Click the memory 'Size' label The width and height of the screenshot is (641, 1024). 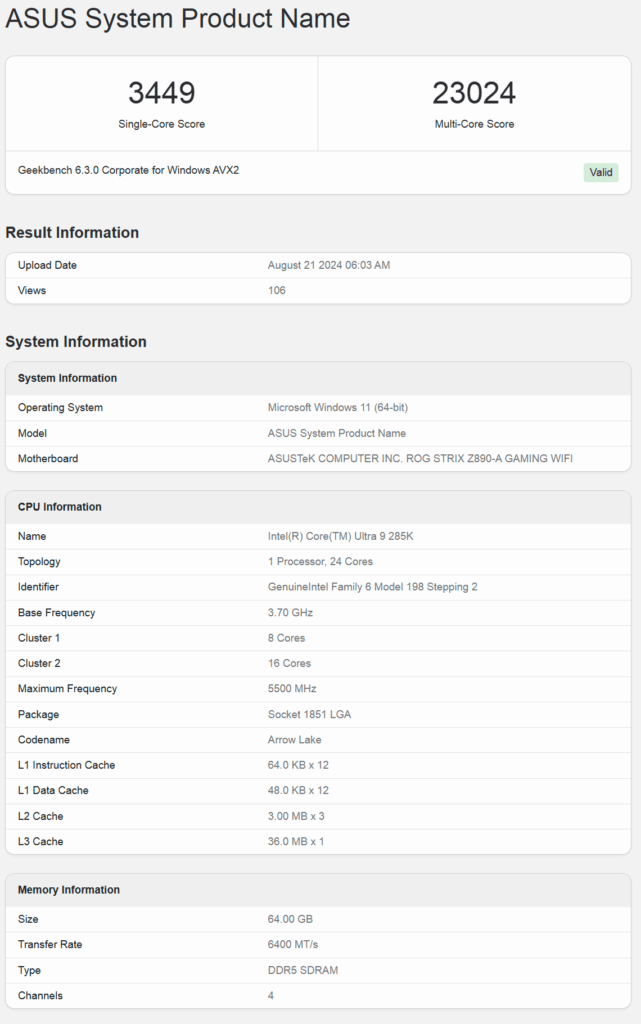(x=28, y=920)
